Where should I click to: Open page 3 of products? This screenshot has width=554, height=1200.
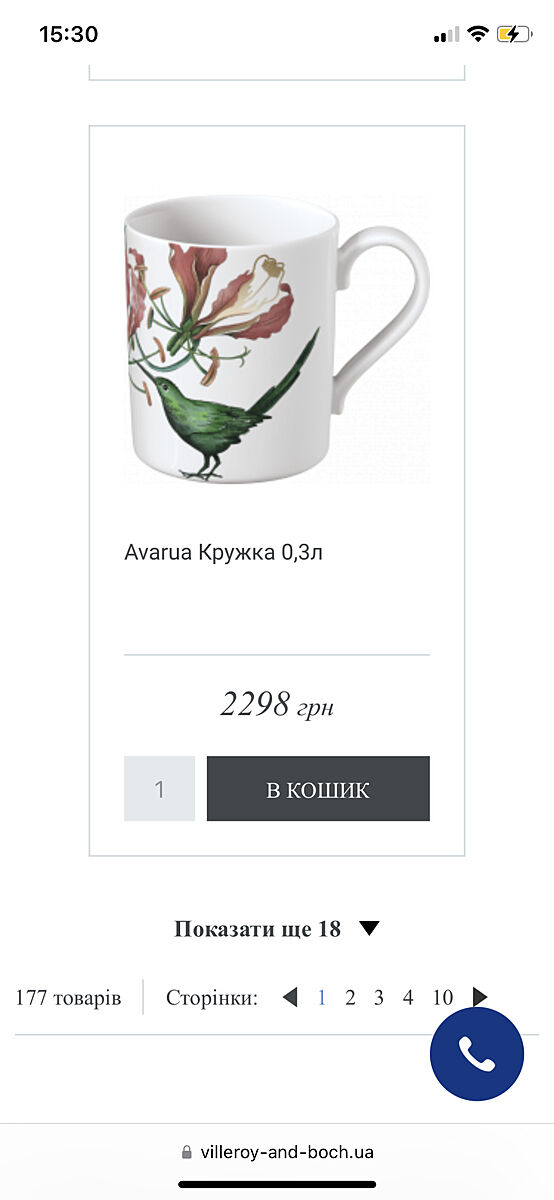click(x=379, y=997)
